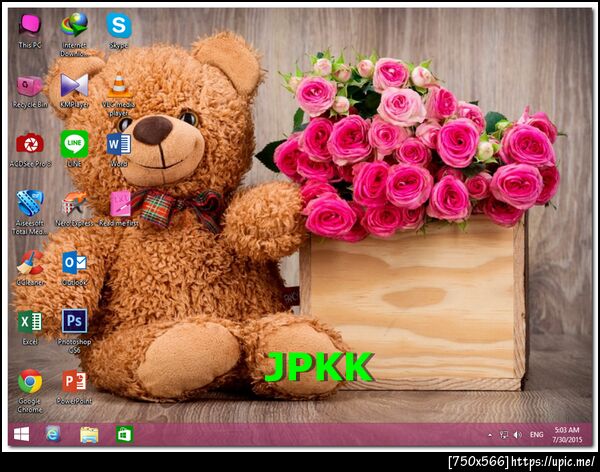This screenshot has width=600, height=472.
Task: Show hidden tray icons arrow
Action: tap(490, 435)
